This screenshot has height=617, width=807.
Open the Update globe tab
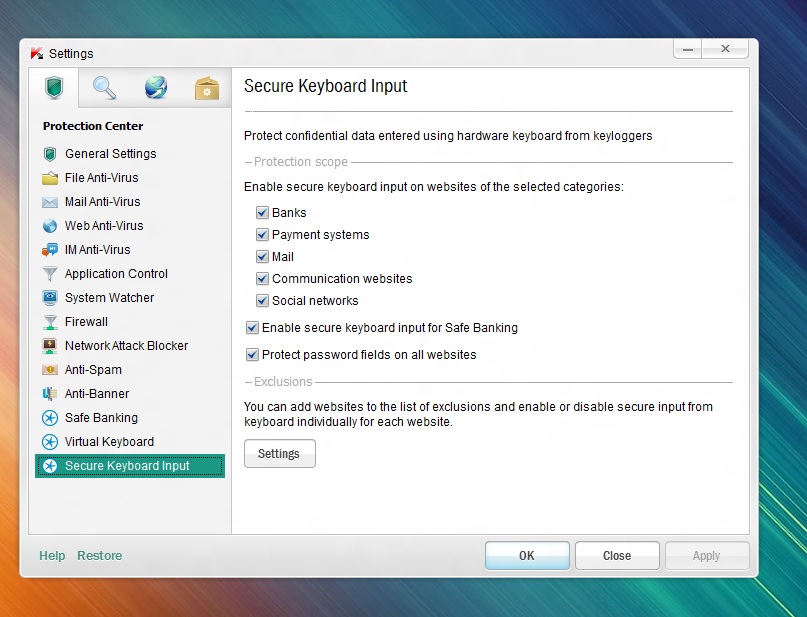(x=156, y=87)
